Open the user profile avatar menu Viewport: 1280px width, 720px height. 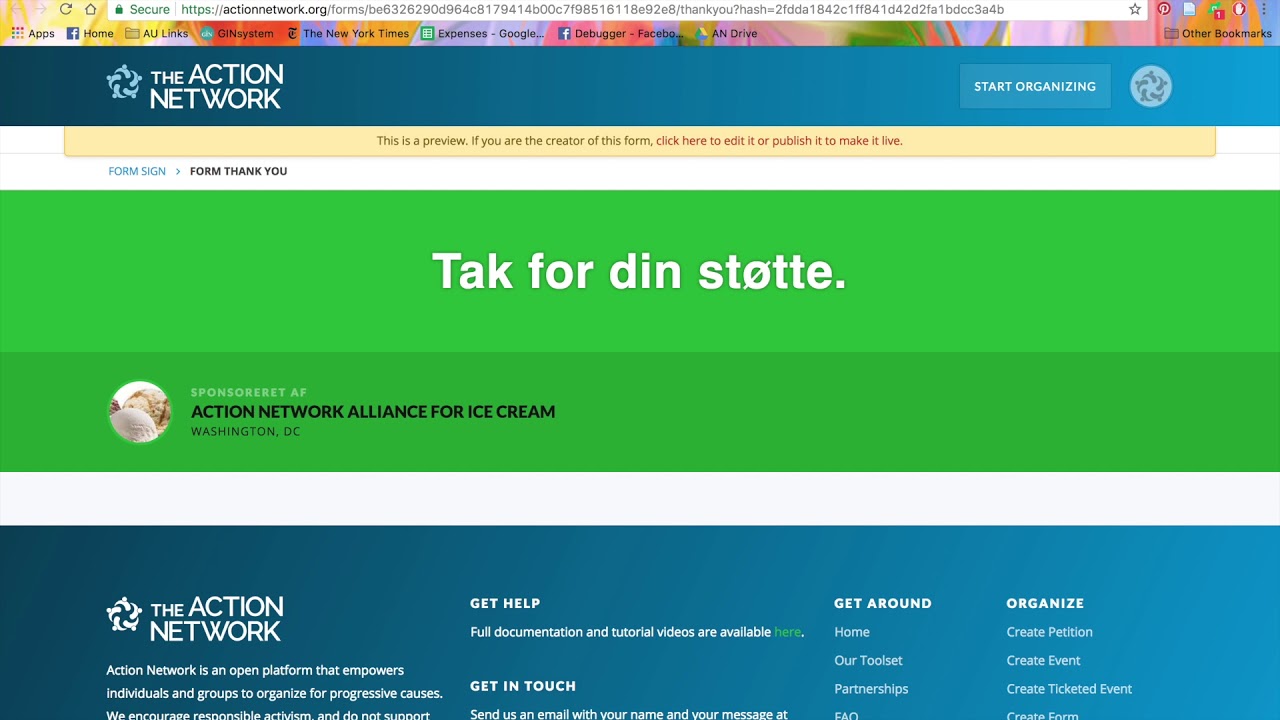click(1151, 86)
